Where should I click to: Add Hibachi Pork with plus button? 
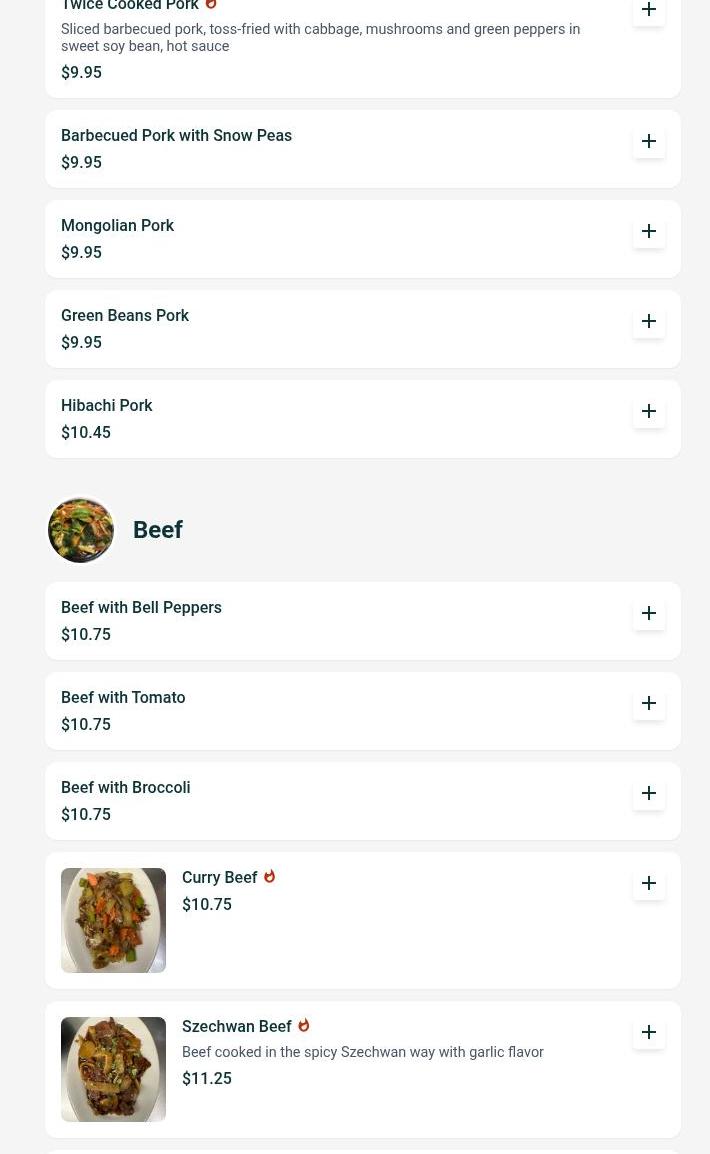[648, 411]
